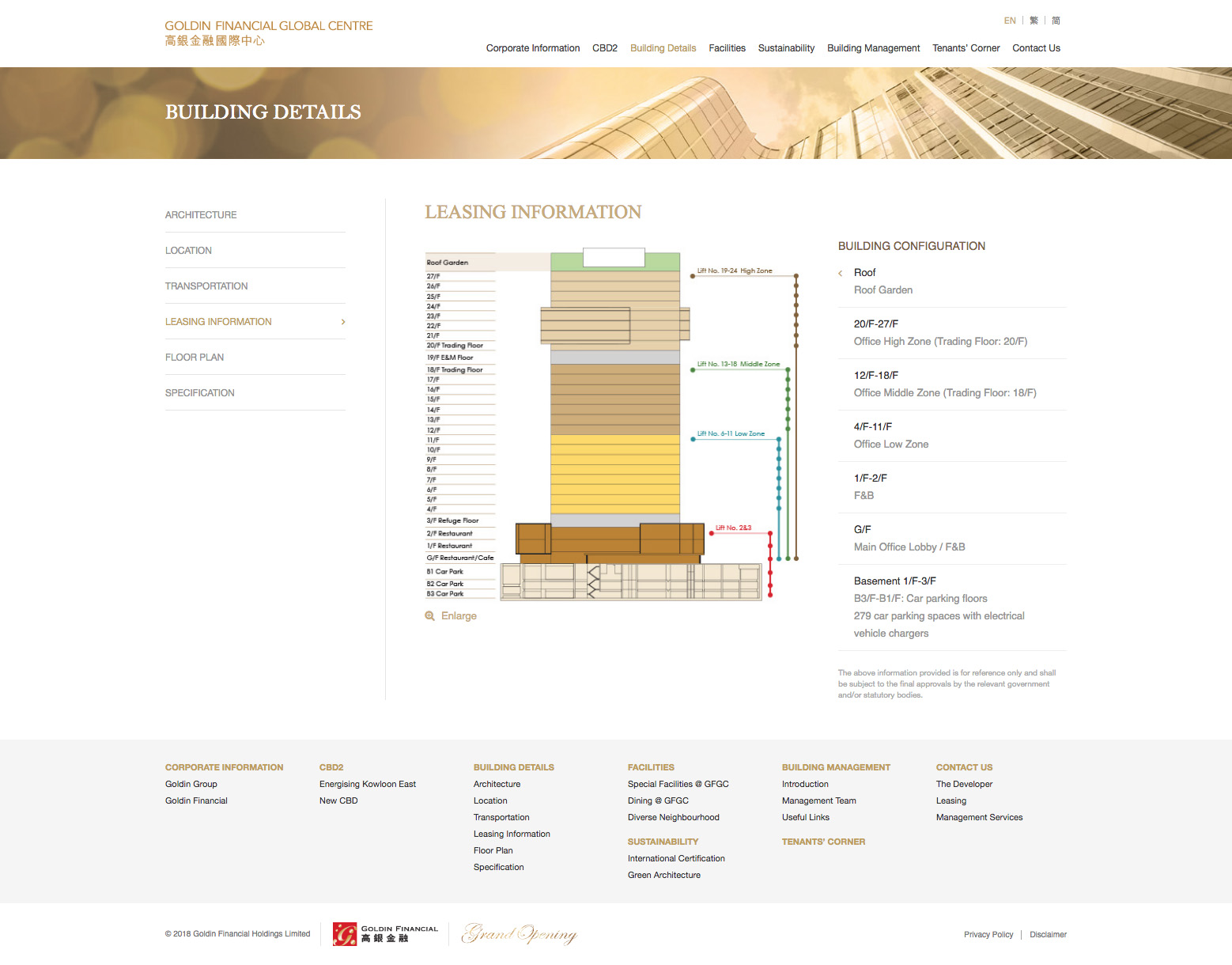Click the Goldin Financial red logo

click(x=386, y=934)
